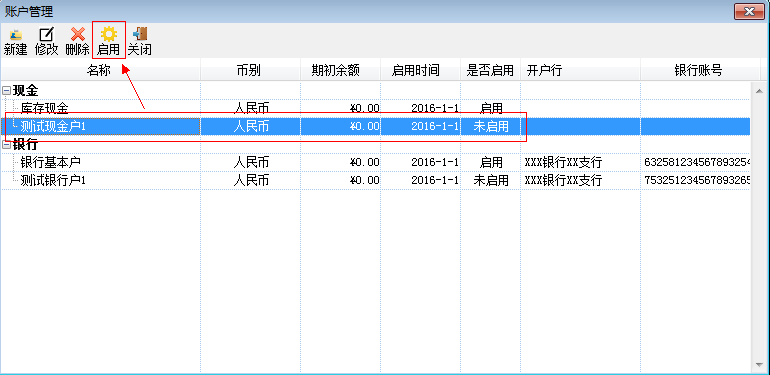Close the 账户管理 window with X

click(749, 12)
